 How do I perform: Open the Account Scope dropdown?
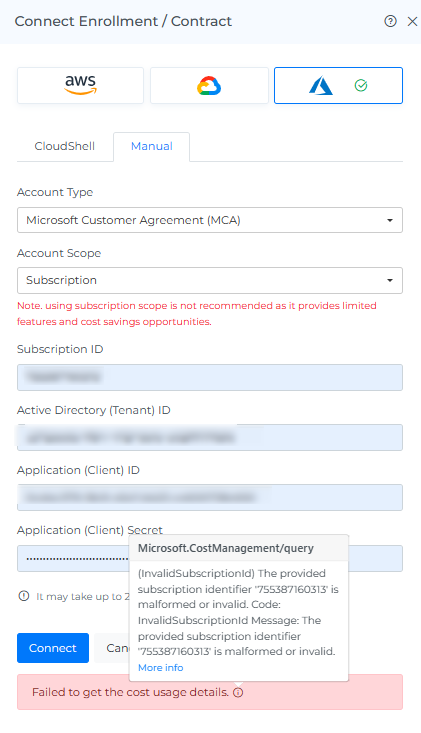click(210, 280)
